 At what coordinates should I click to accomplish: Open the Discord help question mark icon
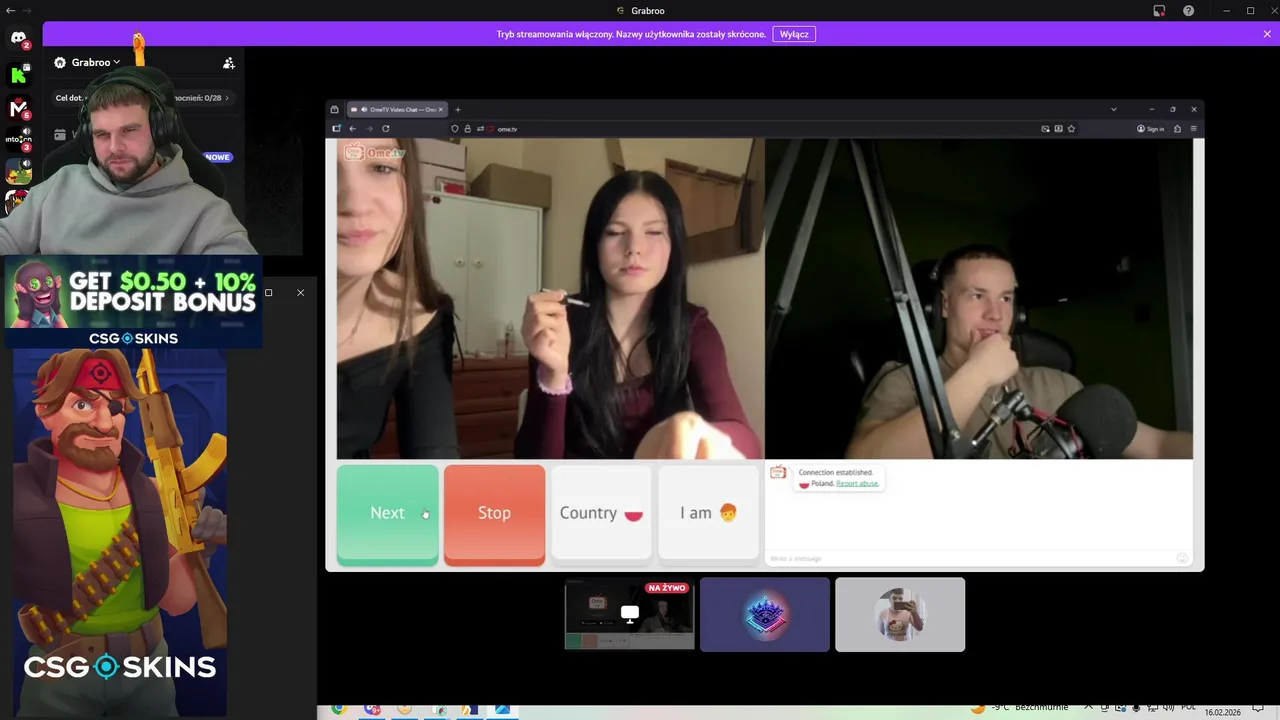coord(1188,10)
